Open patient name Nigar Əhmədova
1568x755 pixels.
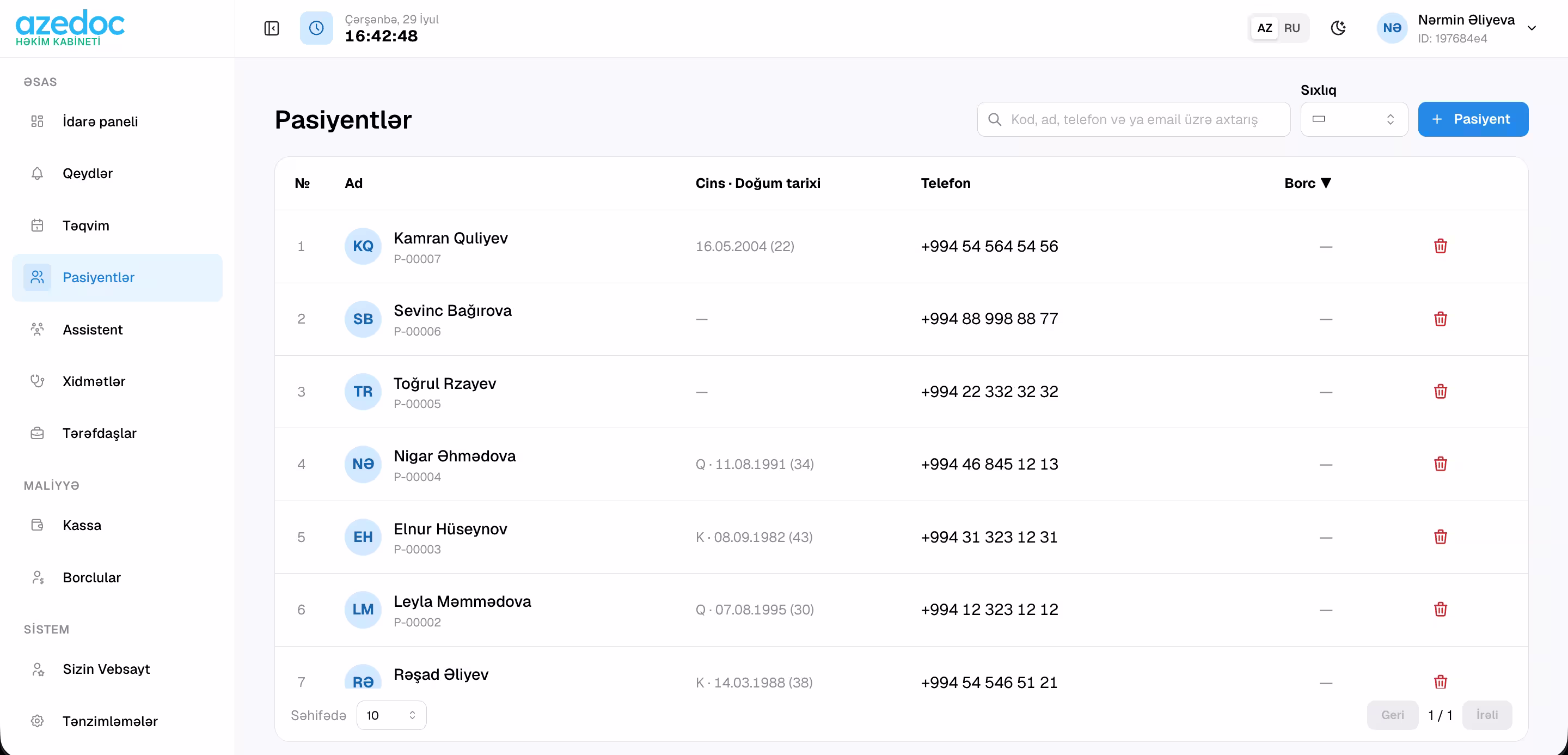[454, 456]
